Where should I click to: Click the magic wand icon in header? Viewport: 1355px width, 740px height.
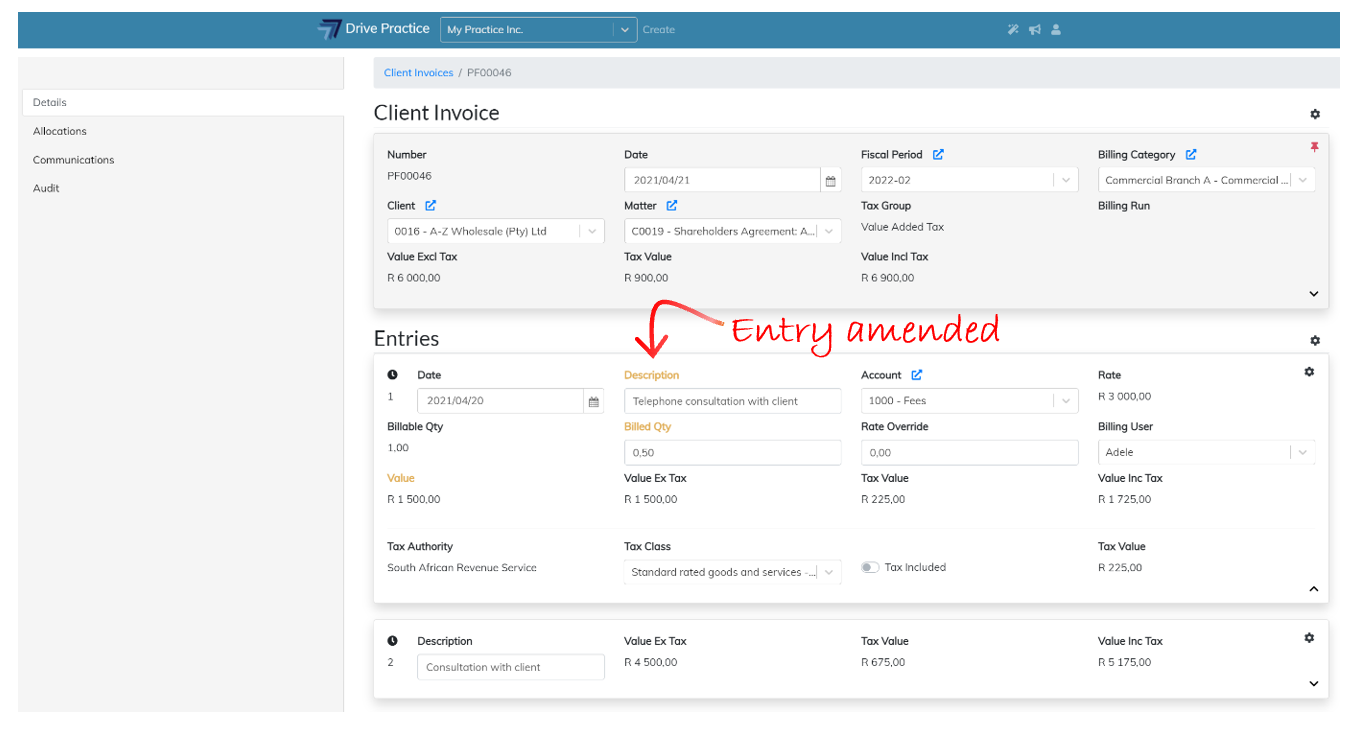pyautogui.click(x=1012, y=30)
